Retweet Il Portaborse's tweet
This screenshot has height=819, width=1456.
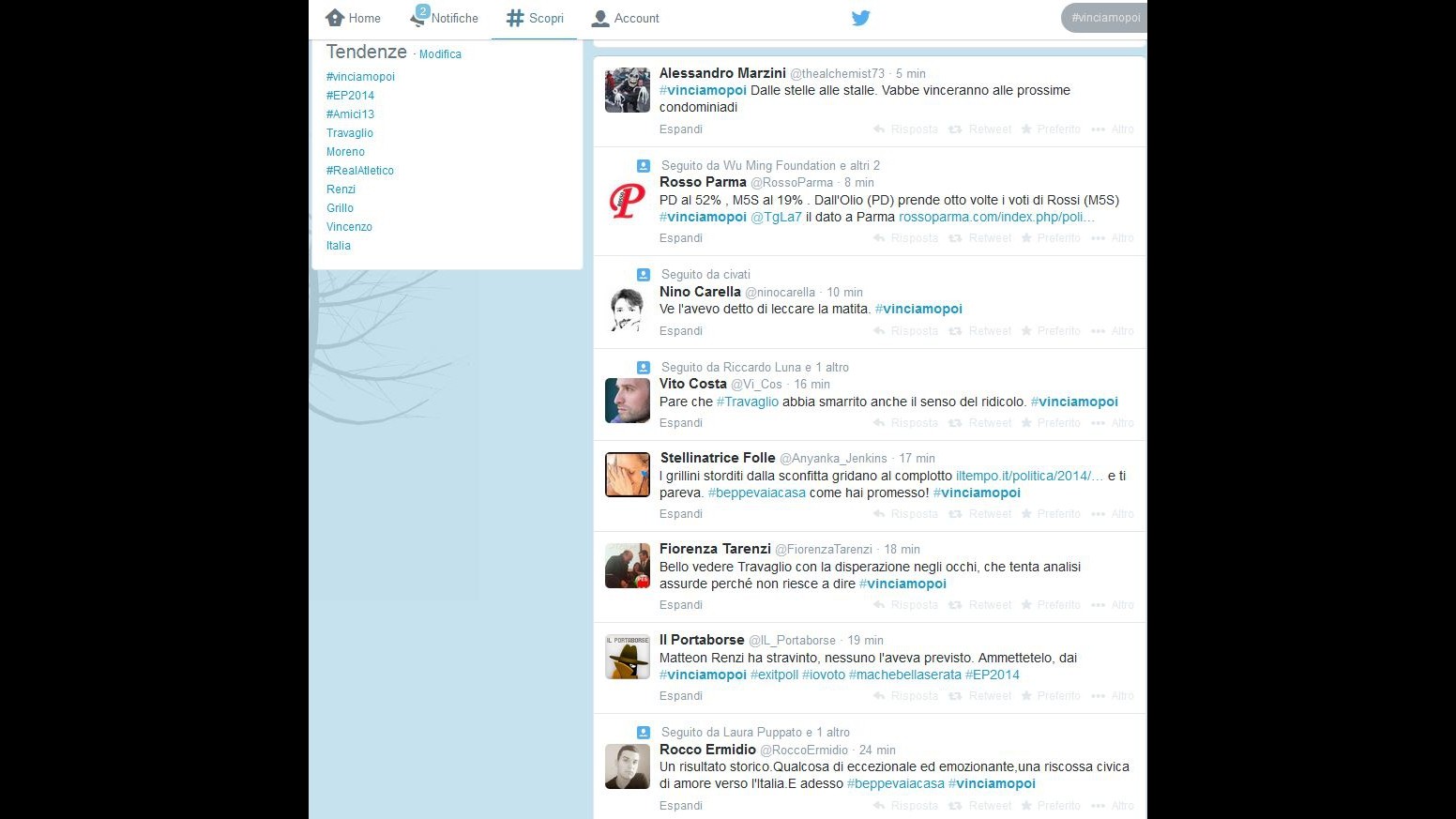pyautogui.click(x=980, y=696)
